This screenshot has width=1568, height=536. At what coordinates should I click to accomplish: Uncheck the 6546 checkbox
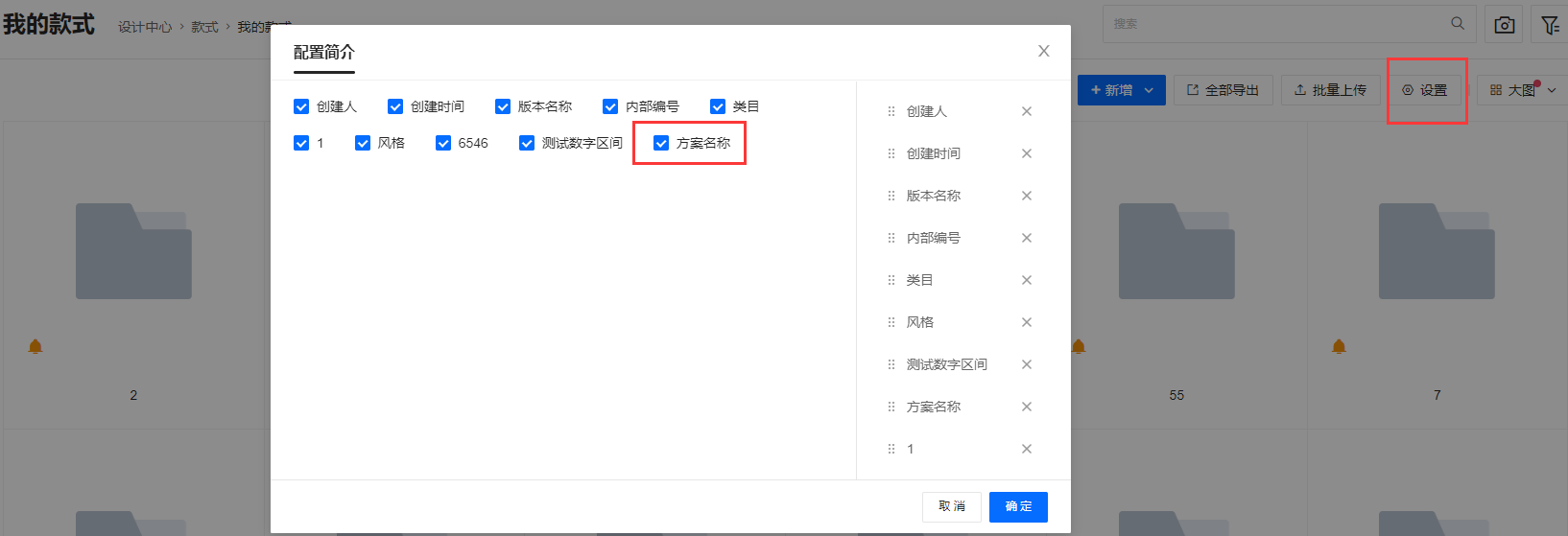click(443, 143)
